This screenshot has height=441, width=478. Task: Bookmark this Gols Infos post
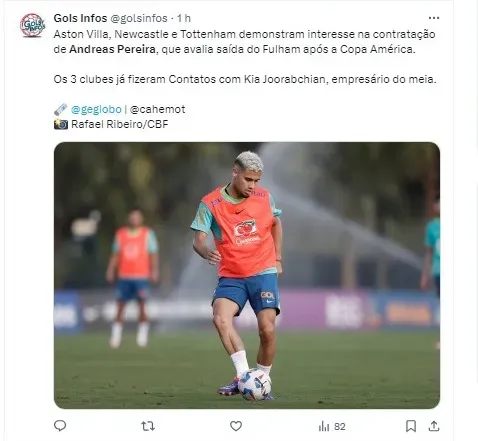tap(411, 426)
